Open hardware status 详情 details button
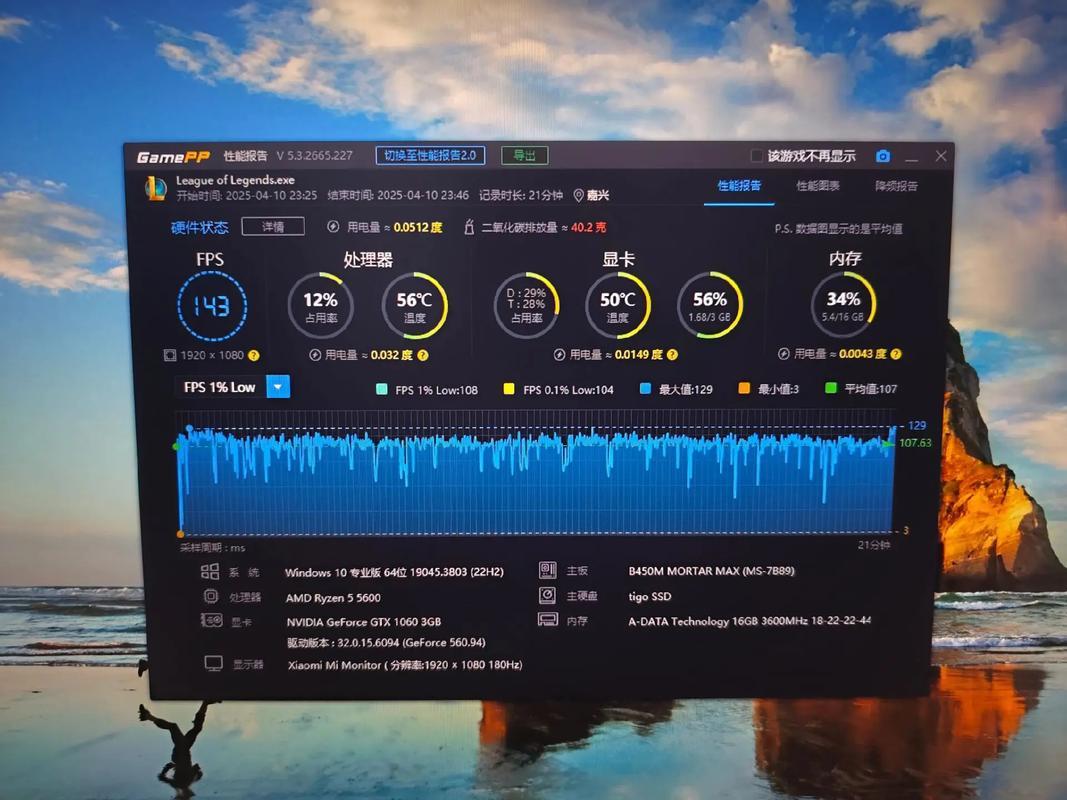Screen dimensions: 1067x800 [272, 227]
